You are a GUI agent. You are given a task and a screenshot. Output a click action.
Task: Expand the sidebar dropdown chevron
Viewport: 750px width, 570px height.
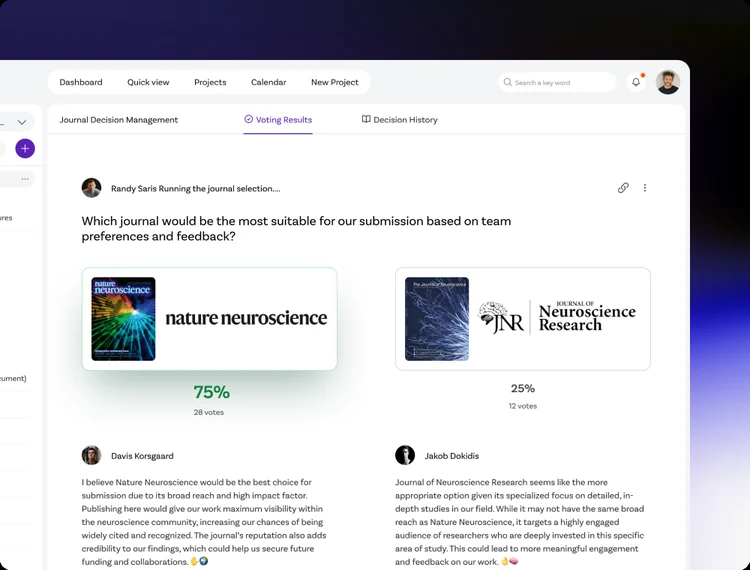point(22,122)
